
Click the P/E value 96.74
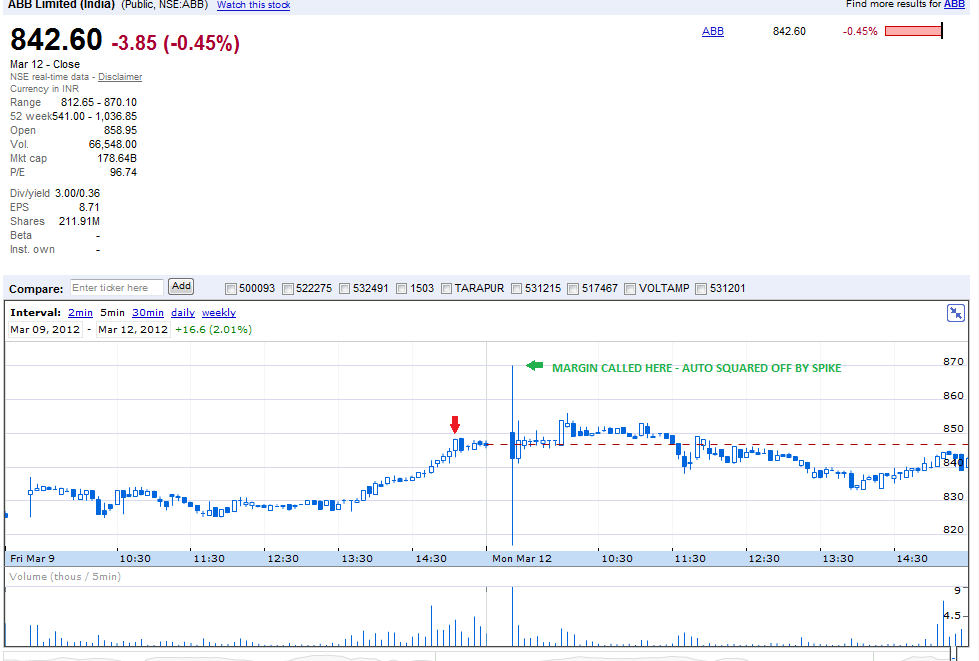[x=123, y=172]
